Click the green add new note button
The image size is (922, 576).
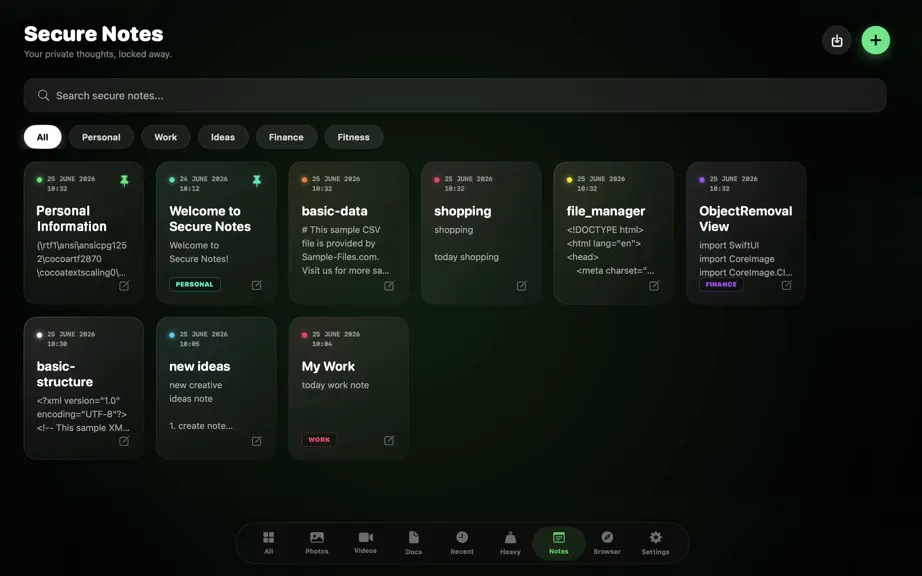click(x=876, y=41)
